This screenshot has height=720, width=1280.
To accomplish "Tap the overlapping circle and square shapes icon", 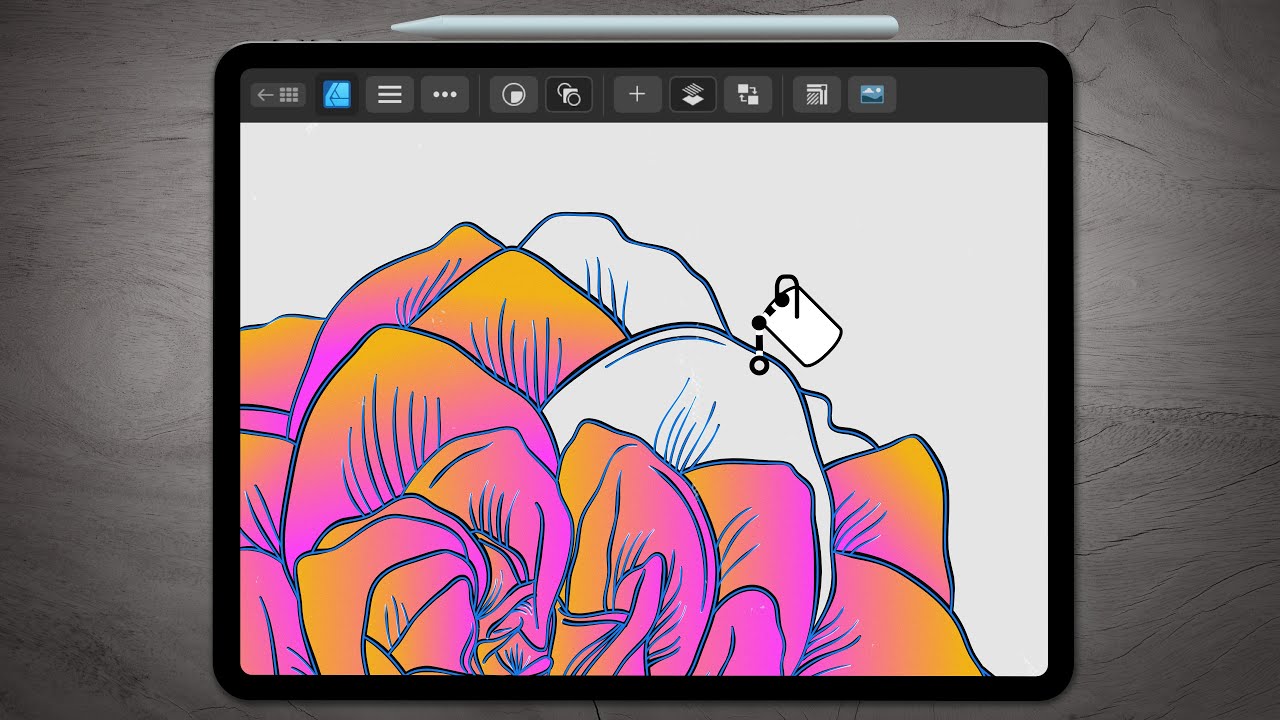I will point(569,95).
